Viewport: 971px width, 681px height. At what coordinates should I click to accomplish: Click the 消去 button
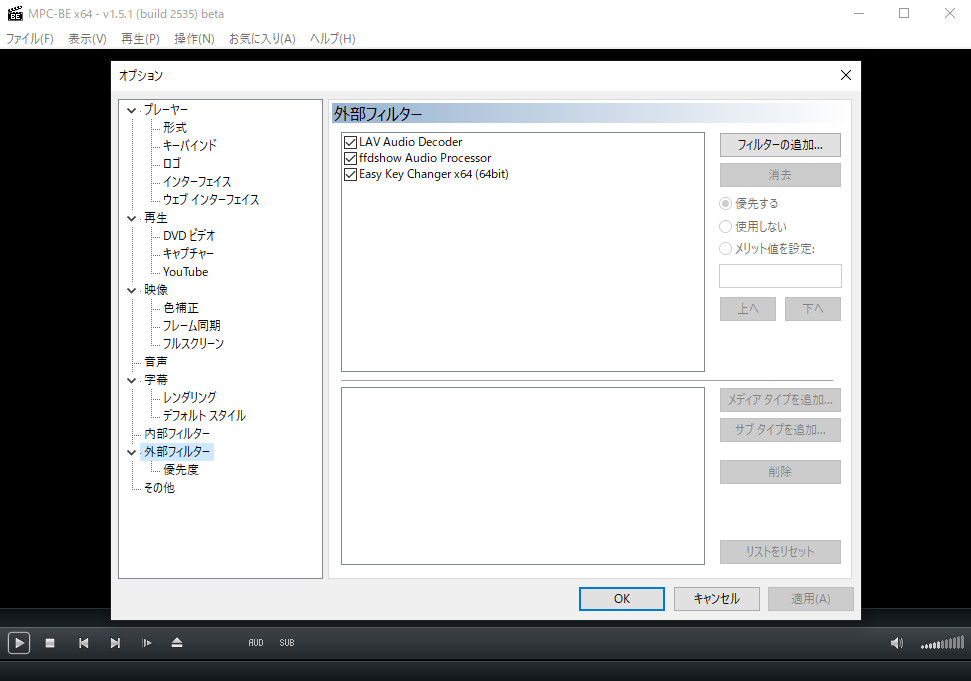point(780,175)
